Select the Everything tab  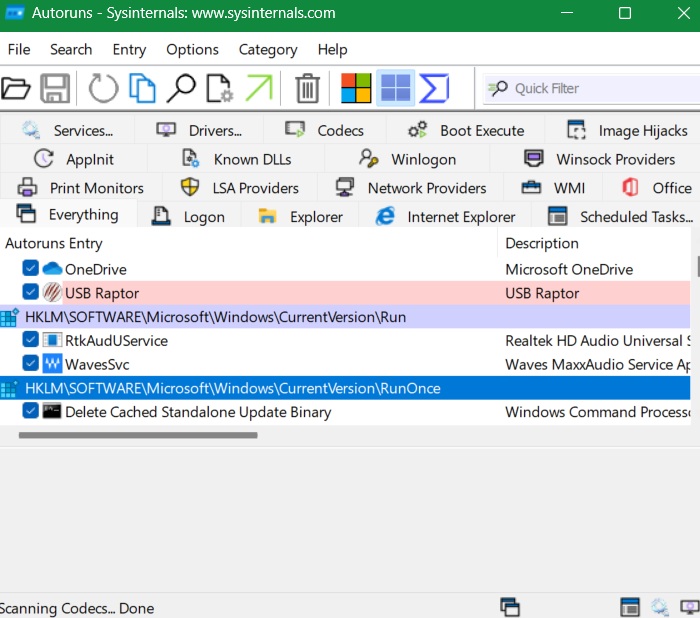(x=68, y=214)
